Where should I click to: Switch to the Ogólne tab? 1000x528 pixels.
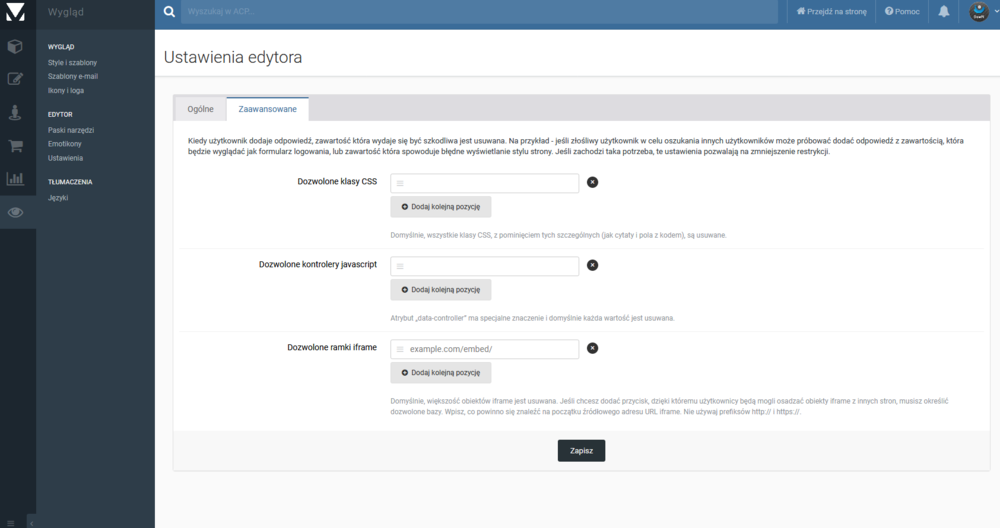200,109
